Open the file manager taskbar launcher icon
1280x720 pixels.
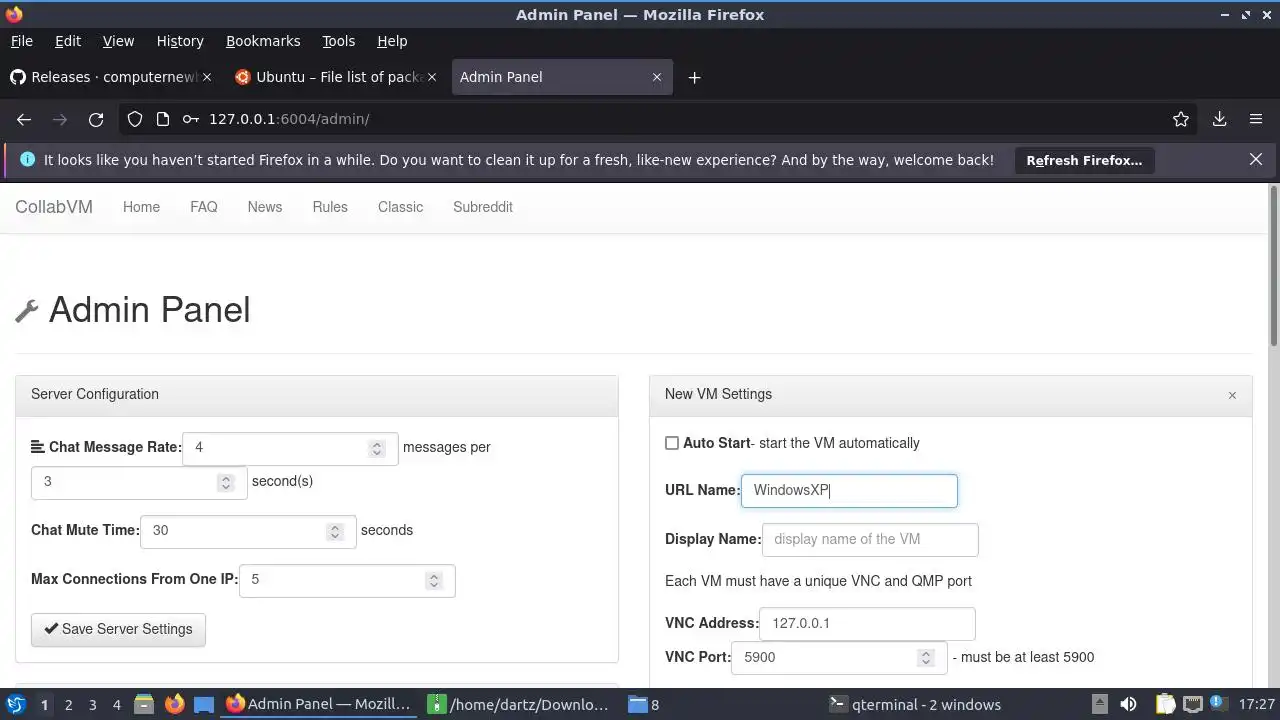144,704
